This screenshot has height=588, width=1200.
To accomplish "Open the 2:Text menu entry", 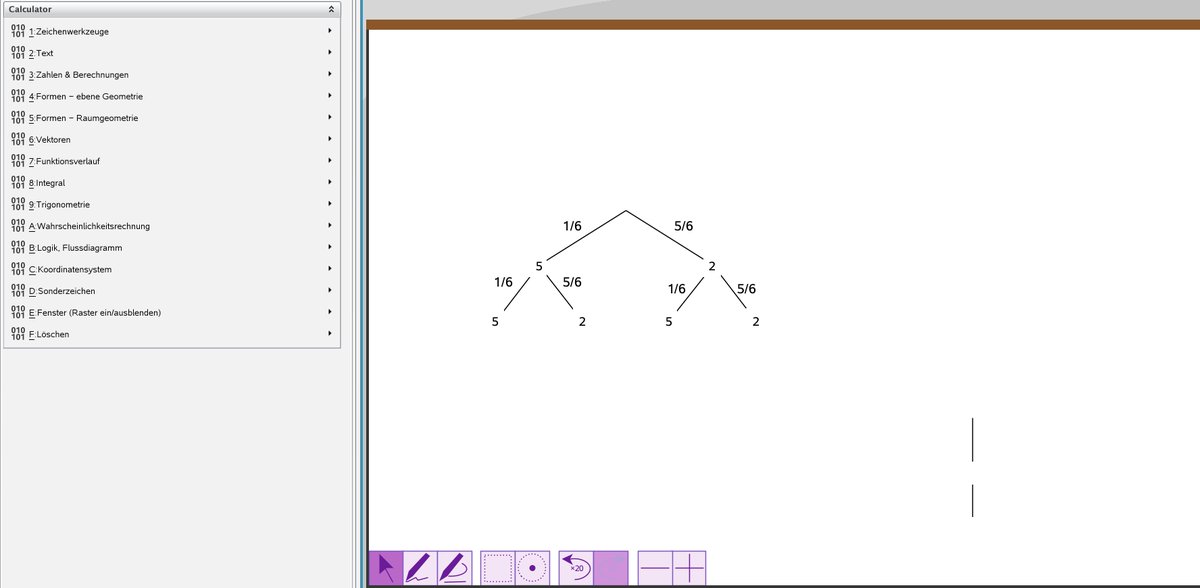I will pos(172,53).
